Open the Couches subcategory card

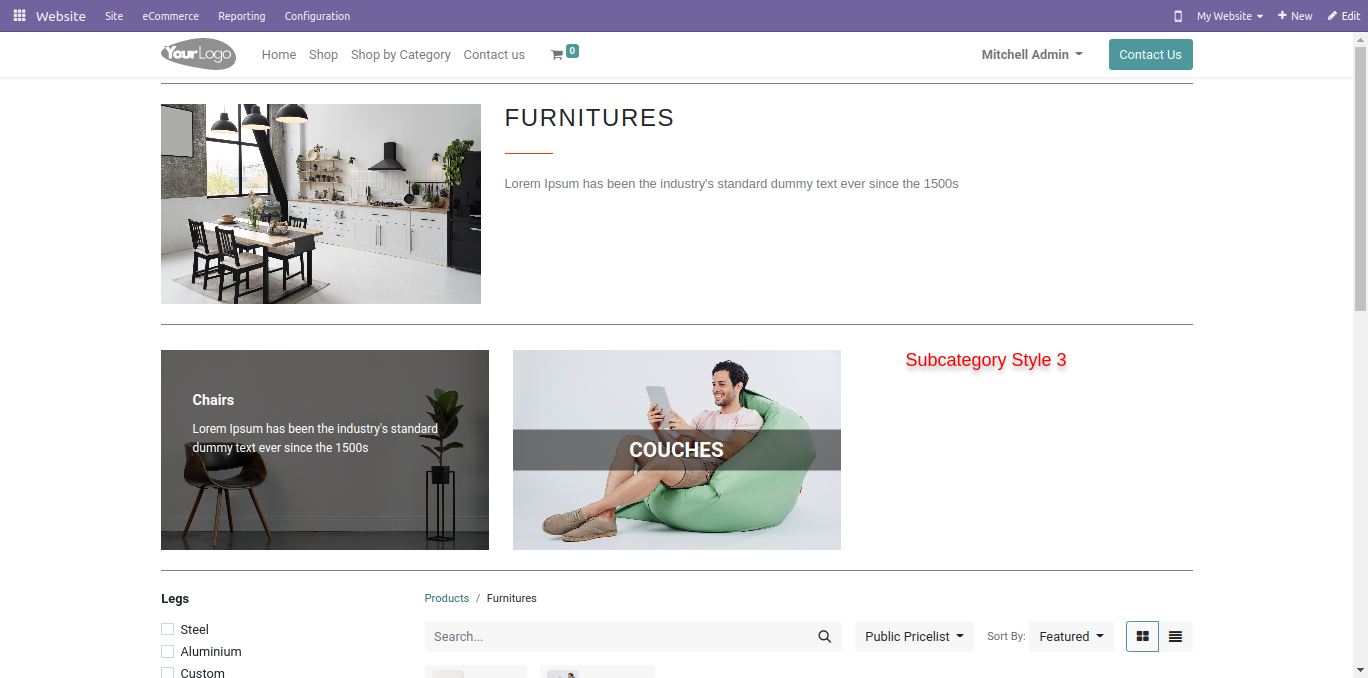tap(677, 450)
